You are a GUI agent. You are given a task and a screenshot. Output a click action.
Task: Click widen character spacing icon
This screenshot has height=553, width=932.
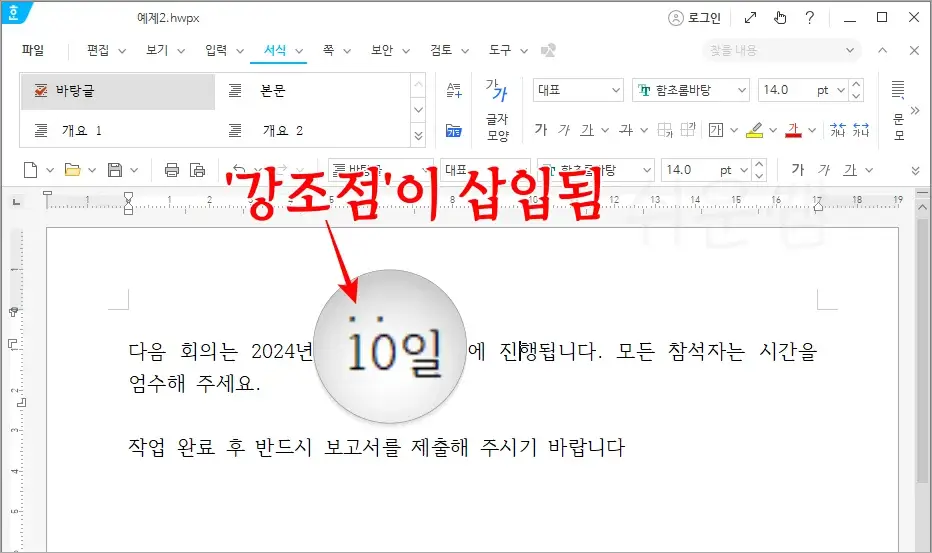point(861,130)
